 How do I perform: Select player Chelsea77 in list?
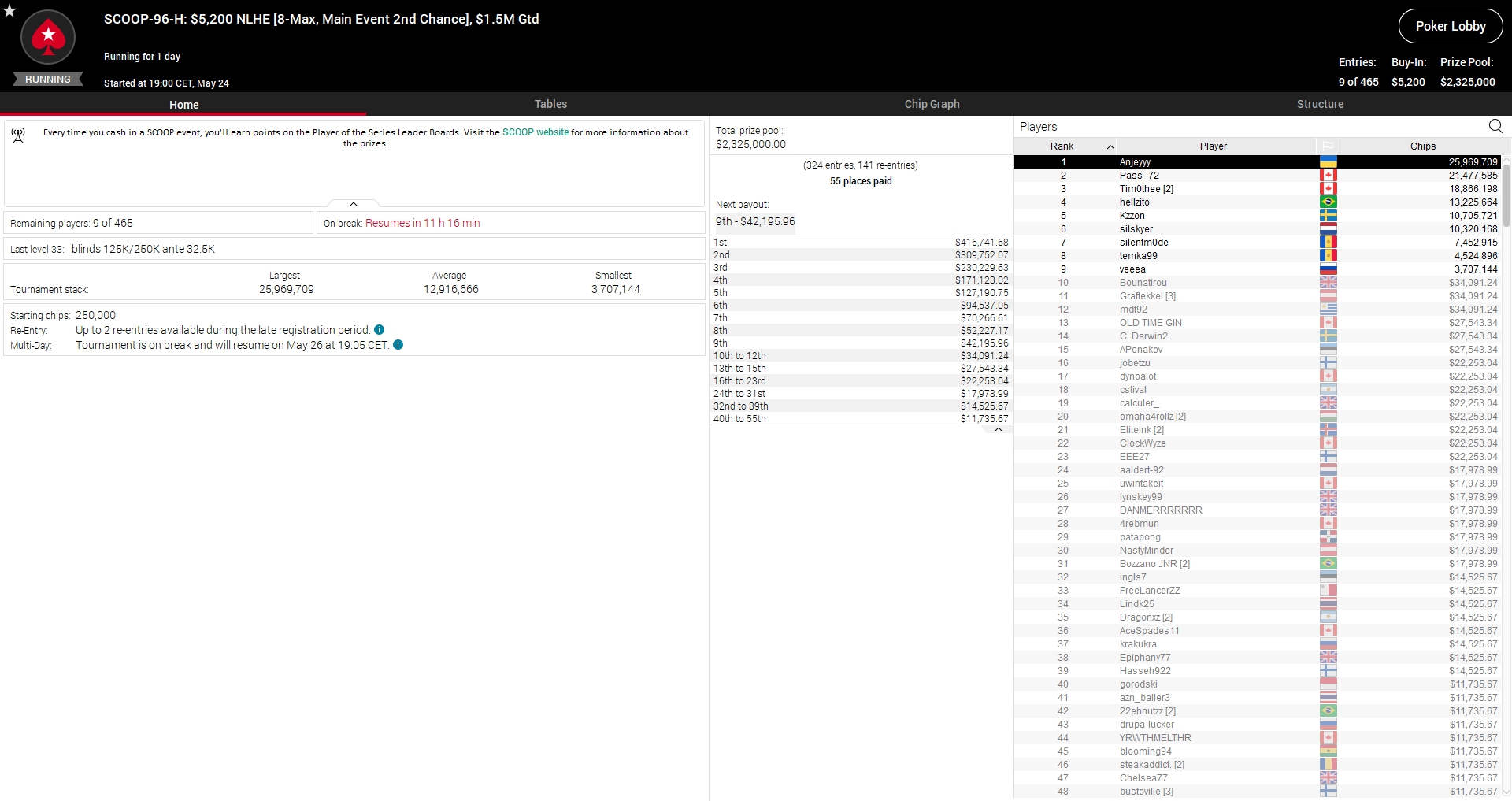[x=1257, y=778]
